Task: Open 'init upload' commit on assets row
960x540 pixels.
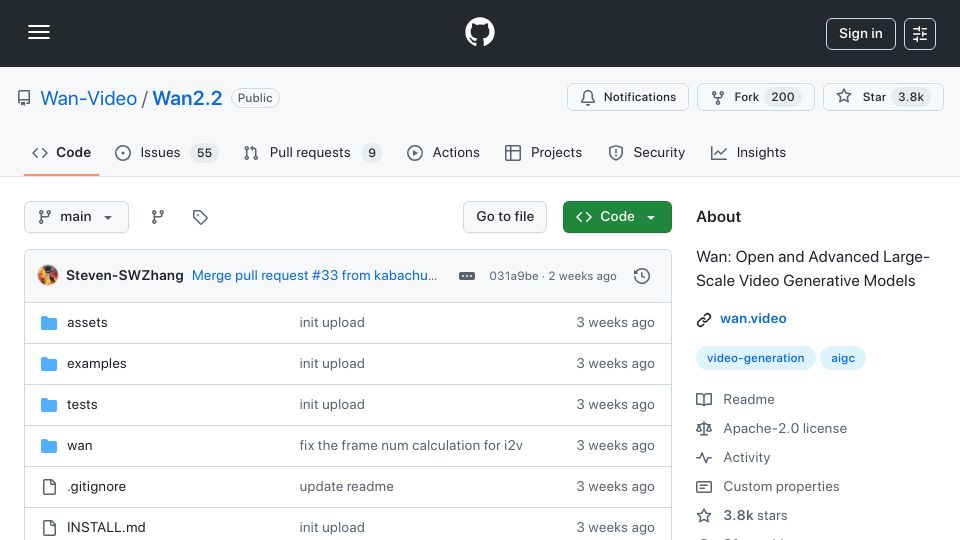Action: pyautogui.click(x=332, y=323)
